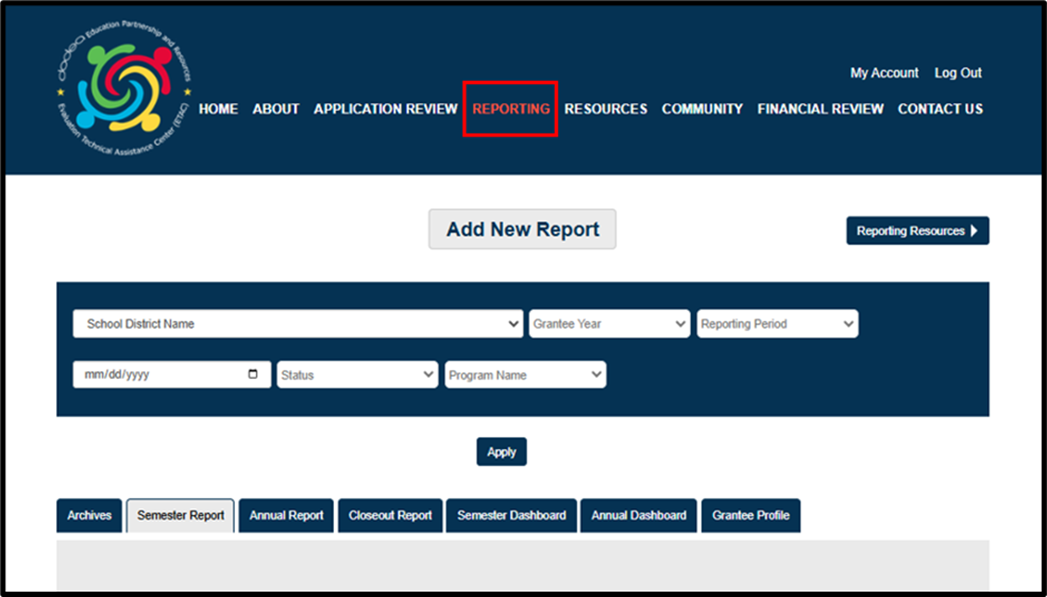This screenshot has height=597, width=1047.
Task: Switch to the Semester Dashboard tab
Action: [x=511, y=516]
